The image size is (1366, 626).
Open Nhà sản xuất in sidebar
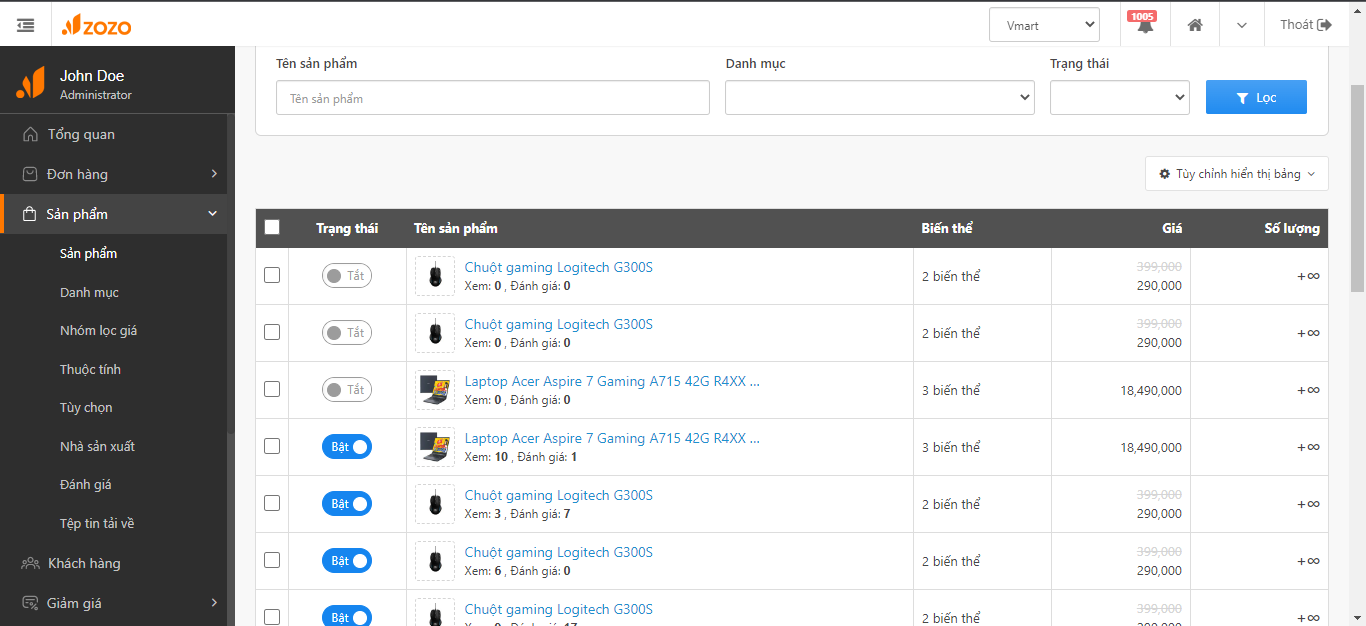pyautogui.click(x=97, y=446)
